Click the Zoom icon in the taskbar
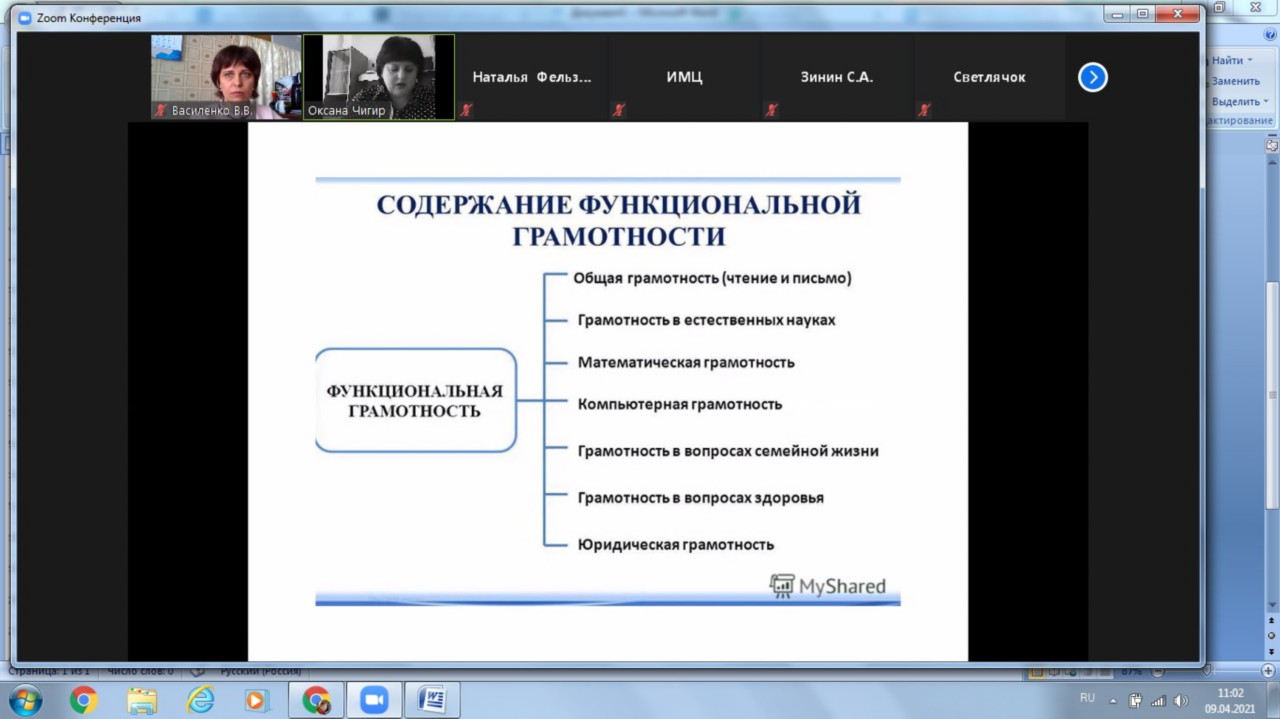This screenshot has width=1280, height=719. (374, 700)
